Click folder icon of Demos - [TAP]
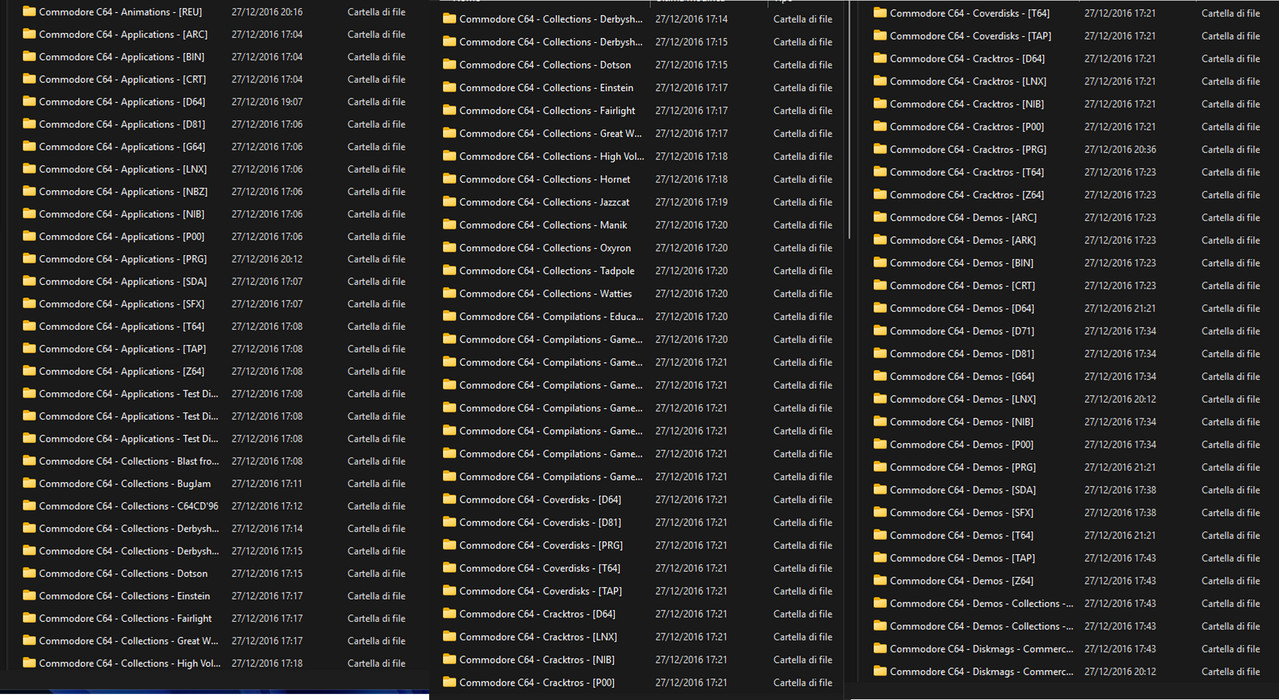Viewport: 1279px width, 700px height. point(880,558)
